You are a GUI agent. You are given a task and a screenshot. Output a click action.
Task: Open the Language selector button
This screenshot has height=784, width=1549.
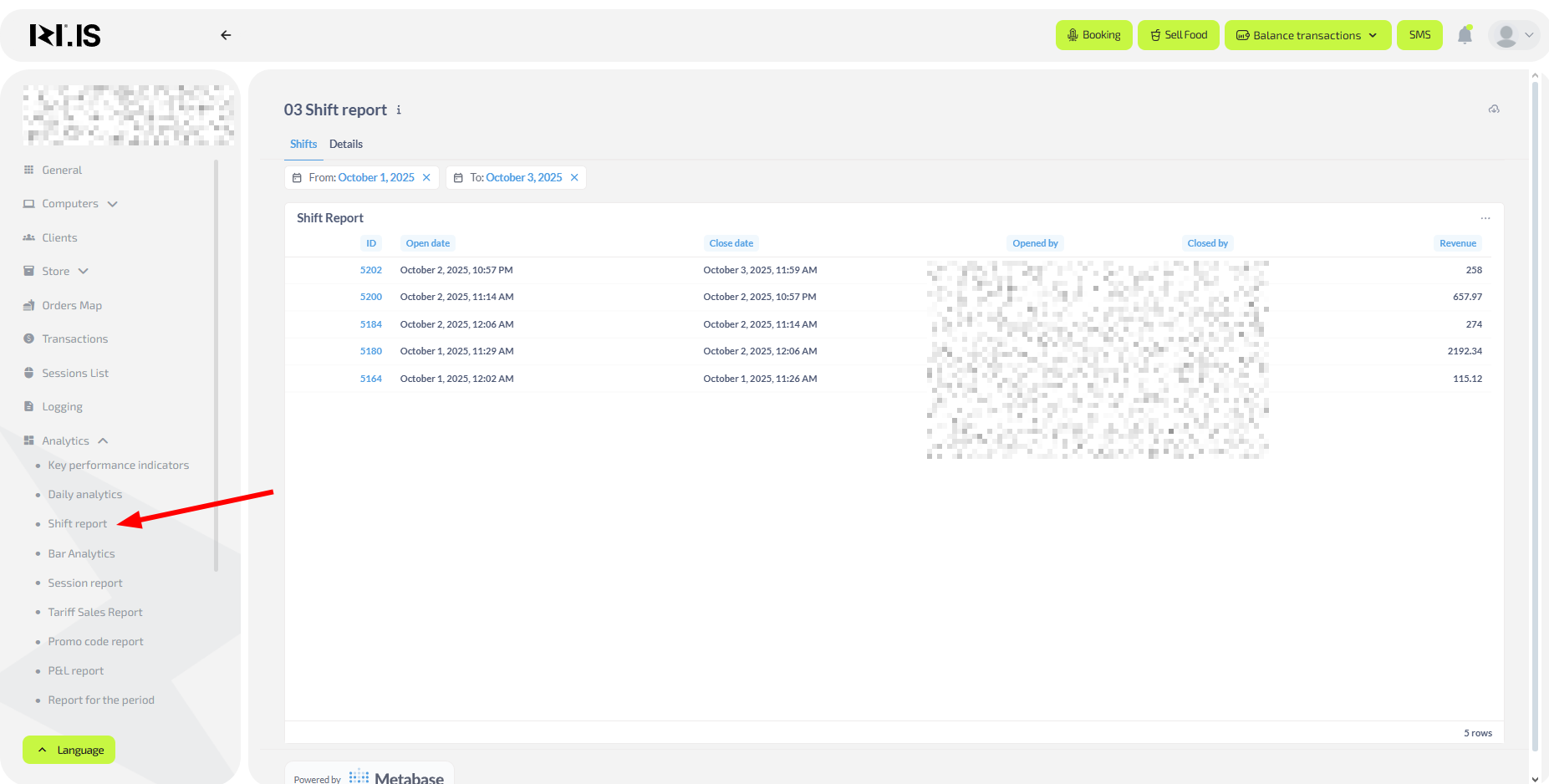click(69, 750)
